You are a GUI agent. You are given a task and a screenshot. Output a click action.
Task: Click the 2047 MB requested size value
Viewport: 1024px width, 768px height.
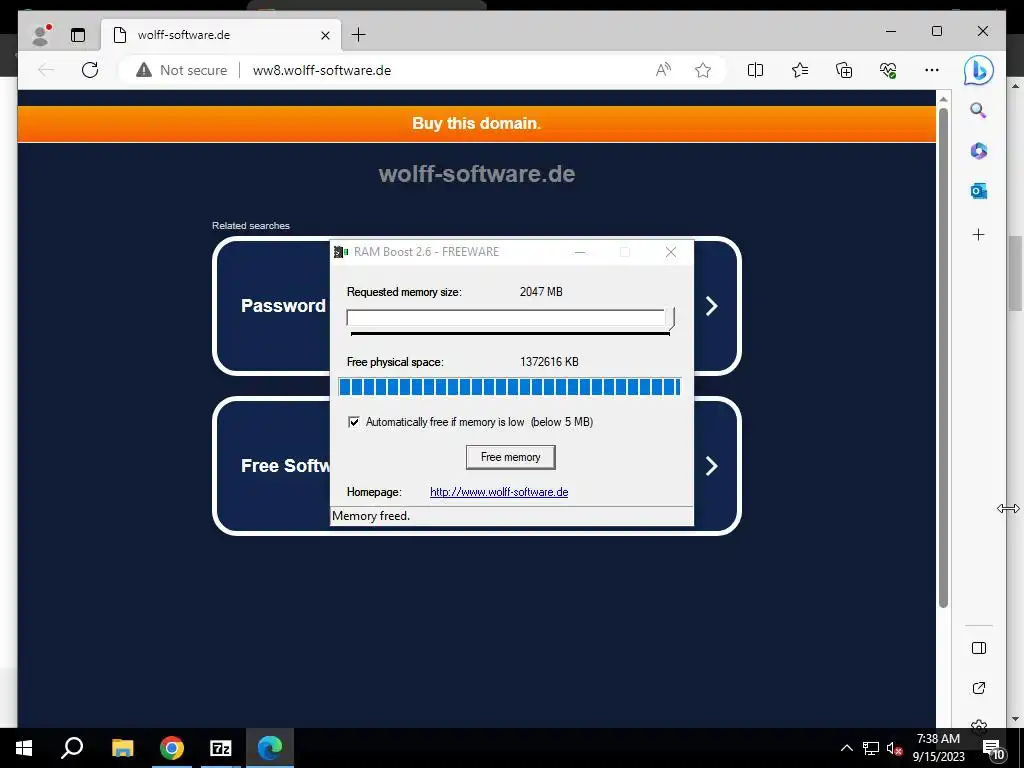541,292
